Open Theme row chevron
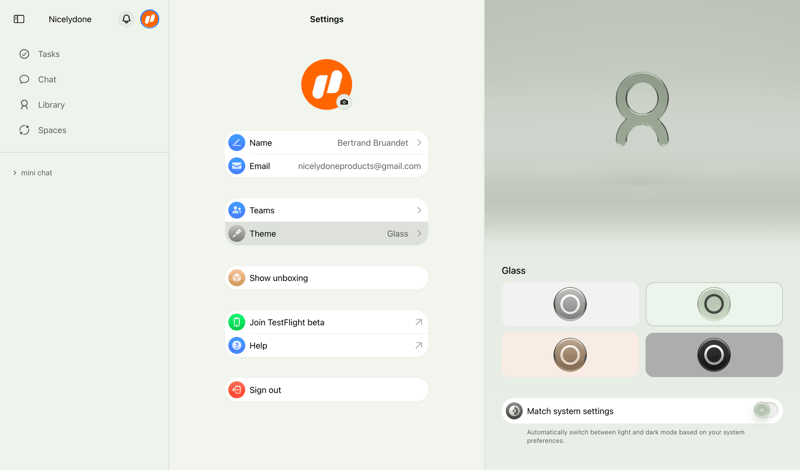Viewport: 800px width, 470px height. click(419, 234)
